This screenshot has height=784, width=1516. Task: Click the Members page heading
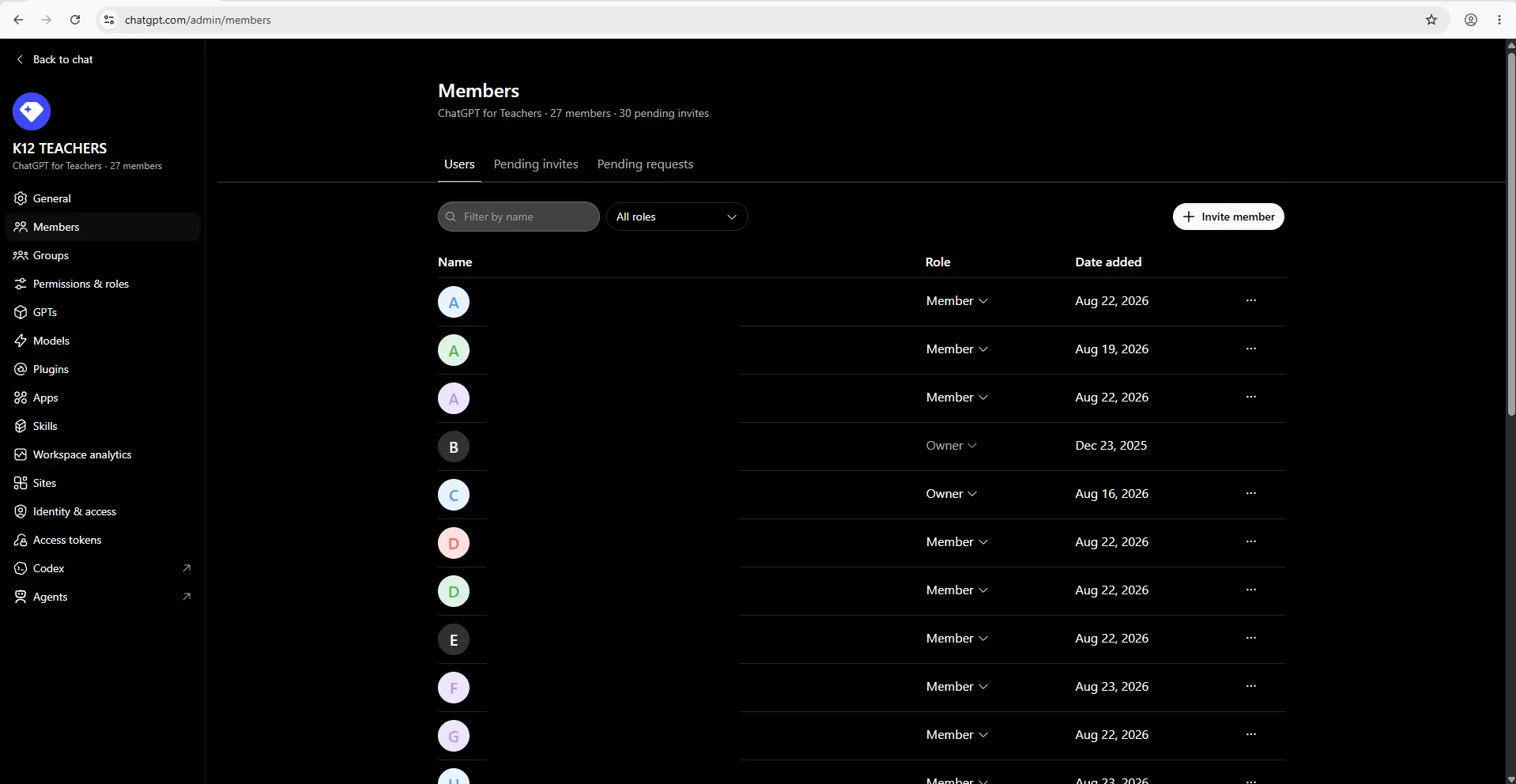click(x=478, y=91)
